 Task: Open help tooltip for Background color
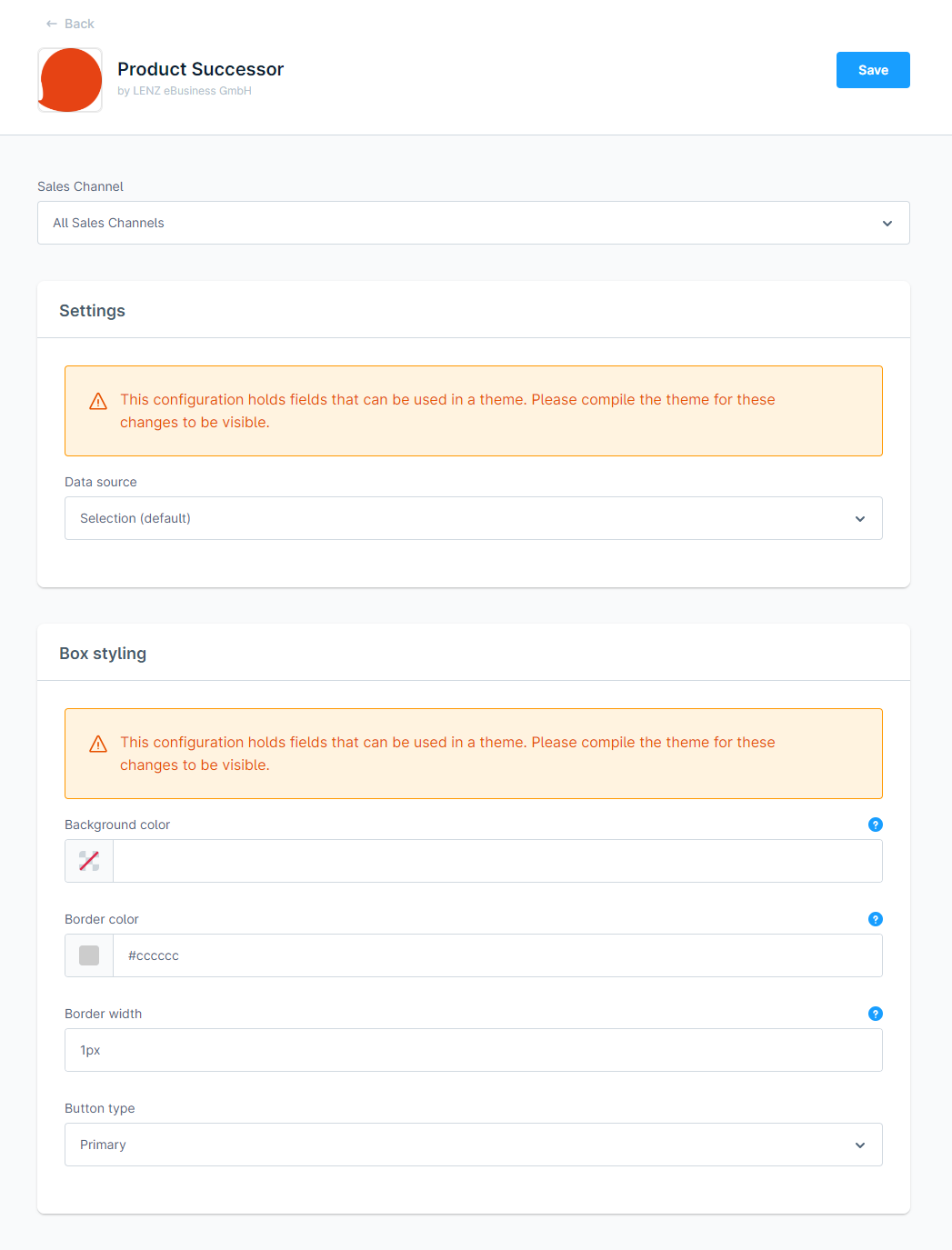(876, 825)
